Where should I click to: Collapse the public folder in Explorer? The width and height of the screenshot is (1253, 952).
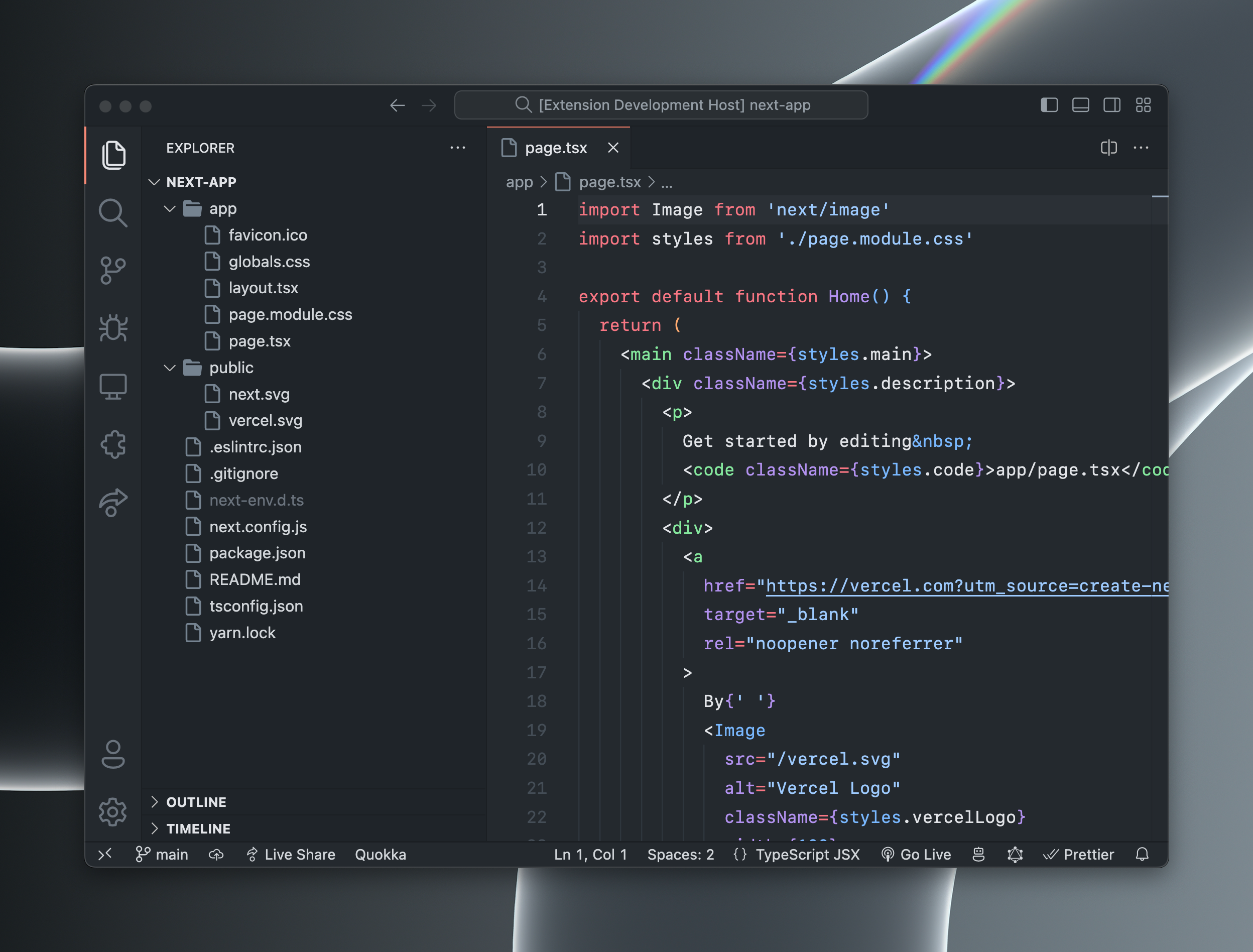[x=170, y=369]
